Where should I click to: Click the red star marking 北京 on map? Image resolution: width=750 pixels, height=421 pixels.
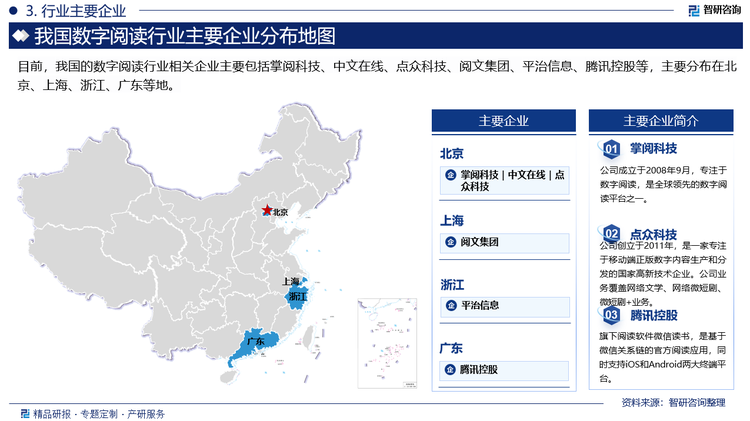pos(266,210)
